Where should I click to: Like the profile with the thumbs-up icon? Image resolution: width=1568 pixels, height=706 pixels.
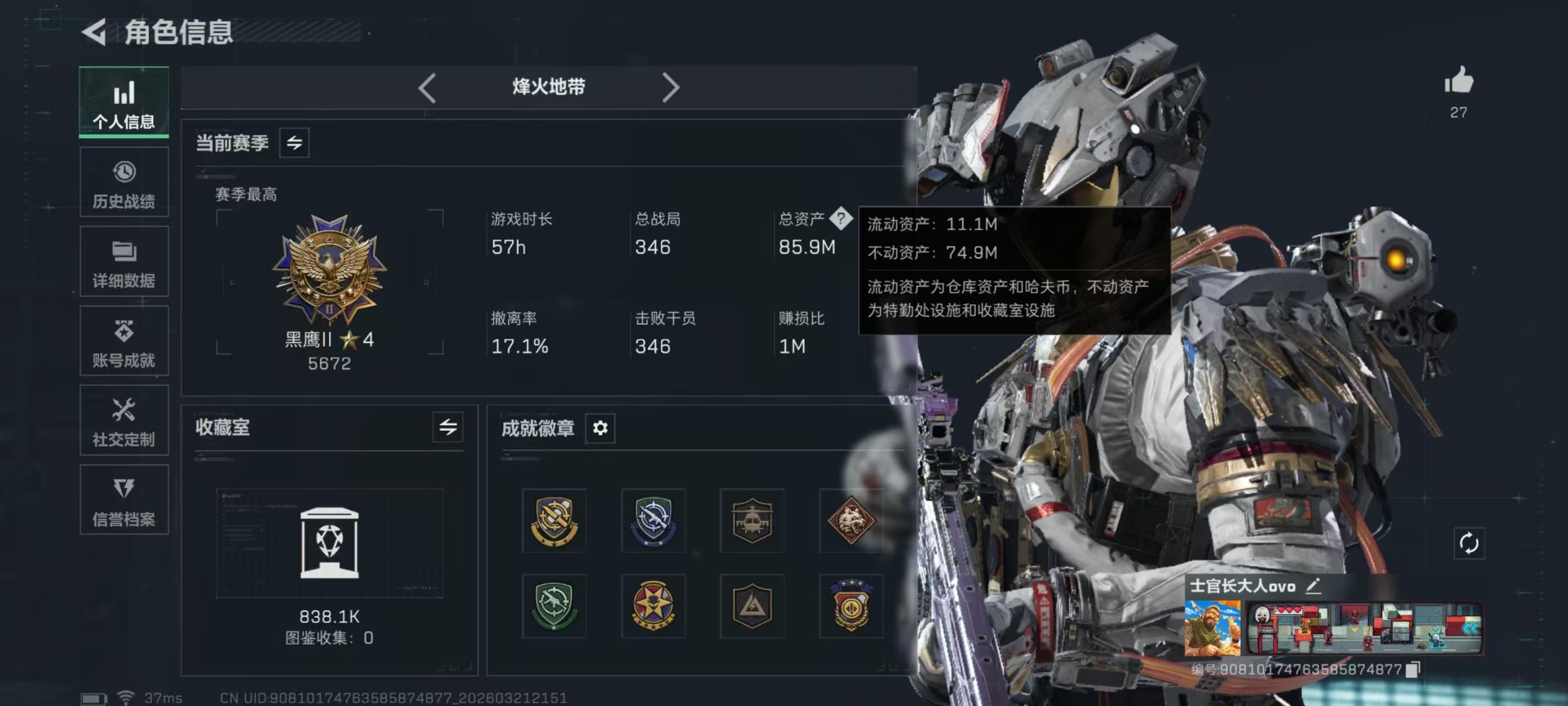pyautogui.click(x=1458, y=81)
